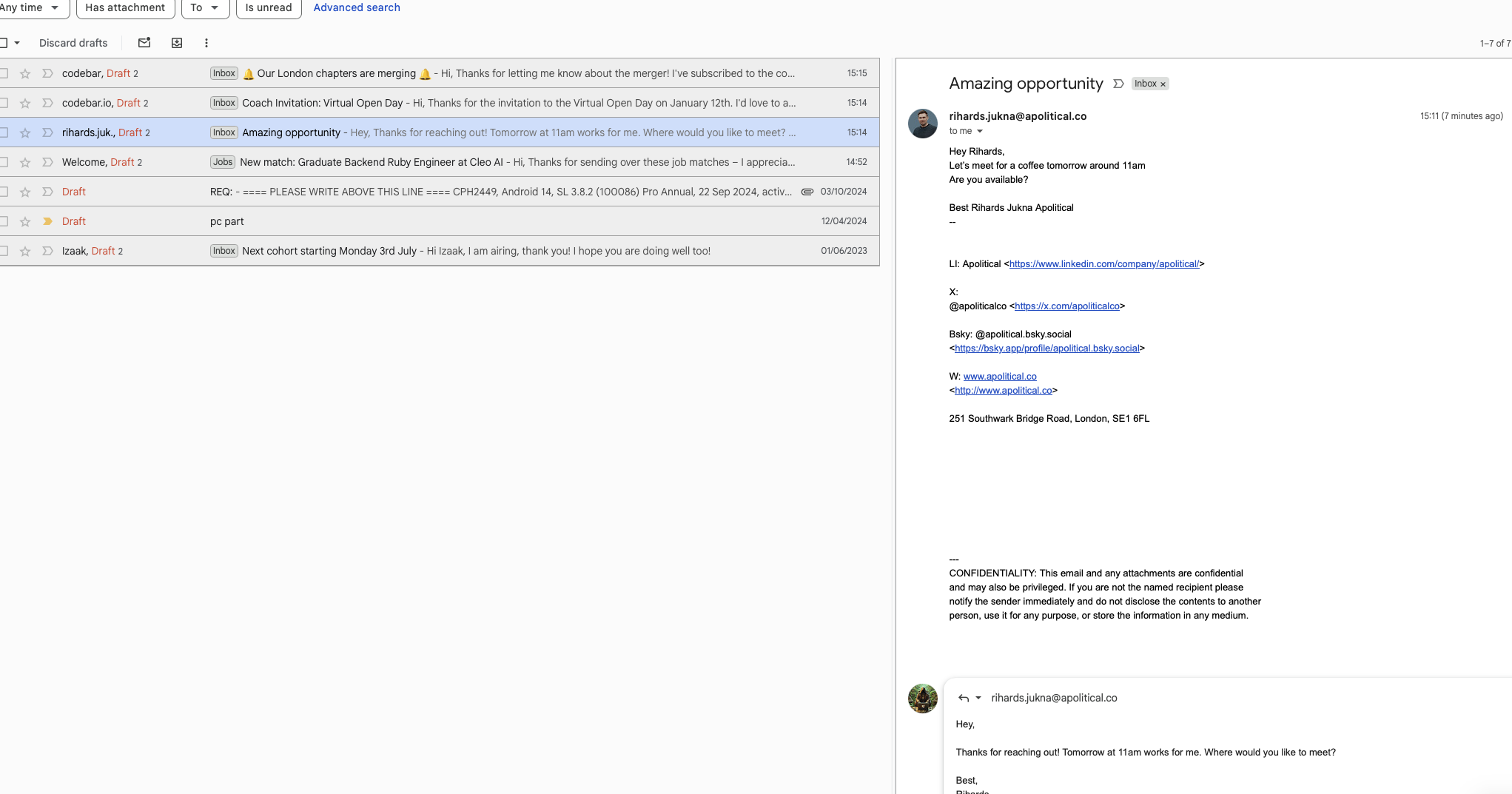The width and height of the screenshot is (1512, 794).
Task: Open the Move to icon in the toolbar
Action: click(x=177, y=43)
